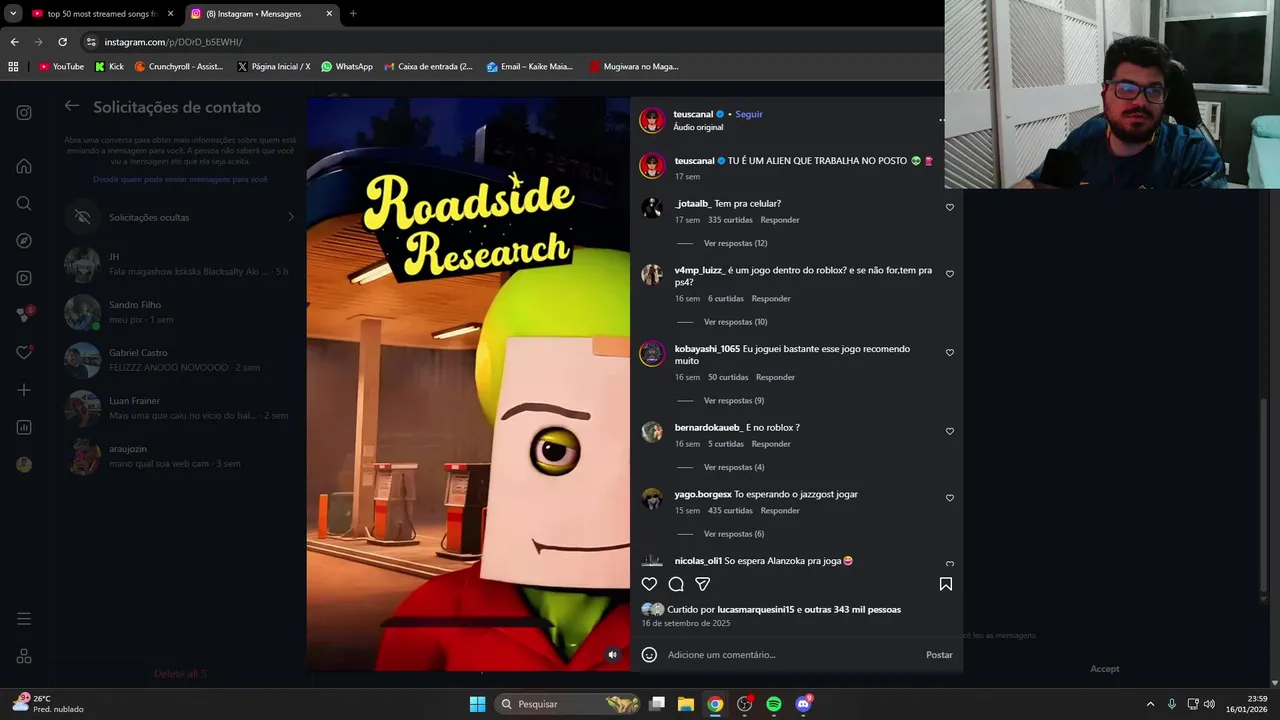Expand Ver respostas (12) under _jotaalb_
This screenshot has width=1280, height=720.
(x=735, y=243)
